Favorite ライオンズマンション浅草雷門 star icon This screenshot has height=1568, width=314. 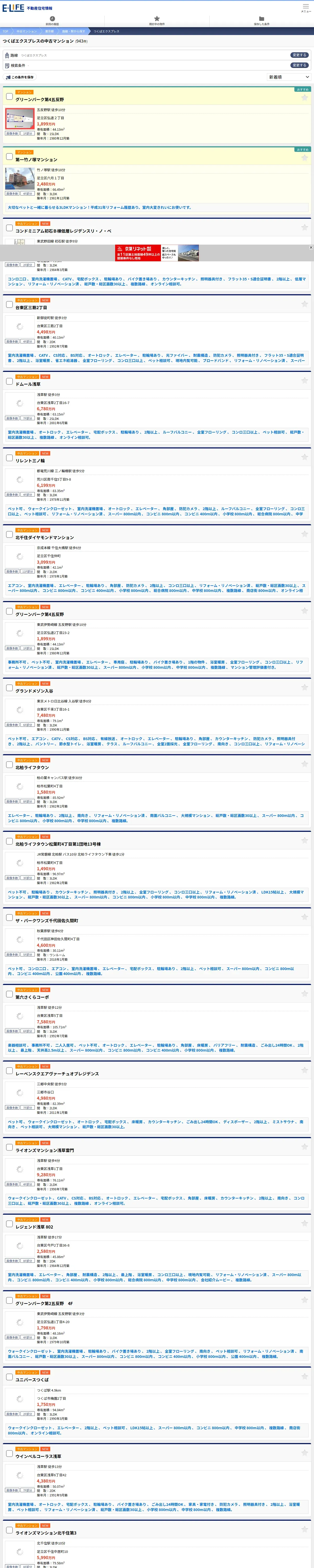click(x=304, y=1147)
